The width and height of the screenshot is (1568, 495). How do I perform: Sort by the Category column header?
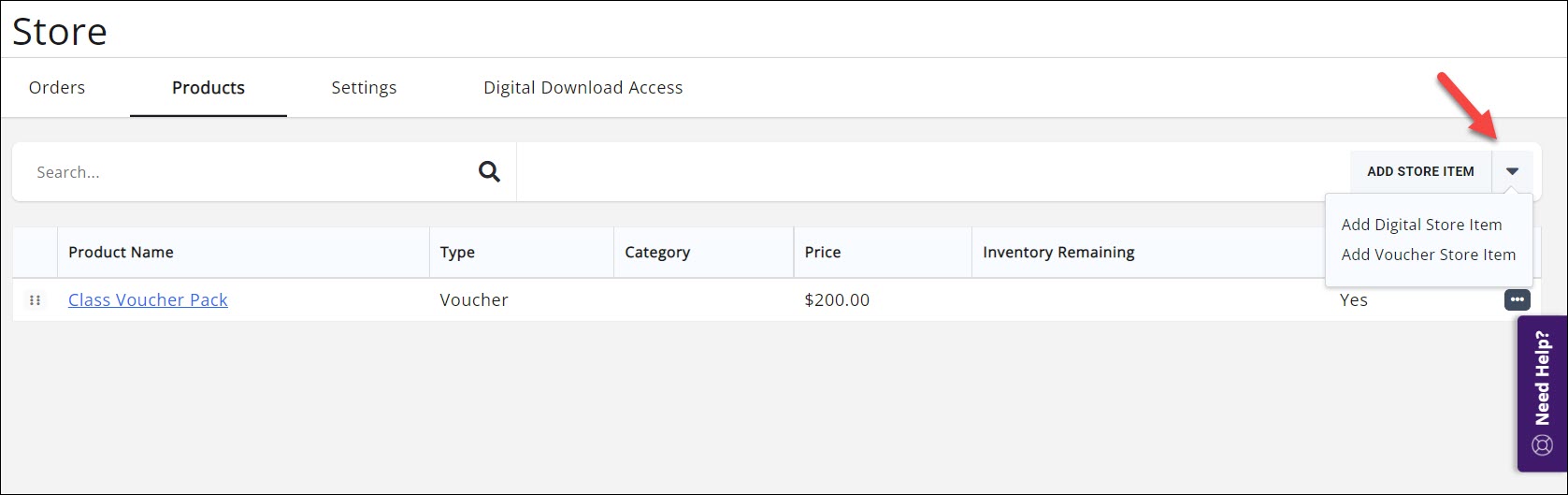pos(657,253)
